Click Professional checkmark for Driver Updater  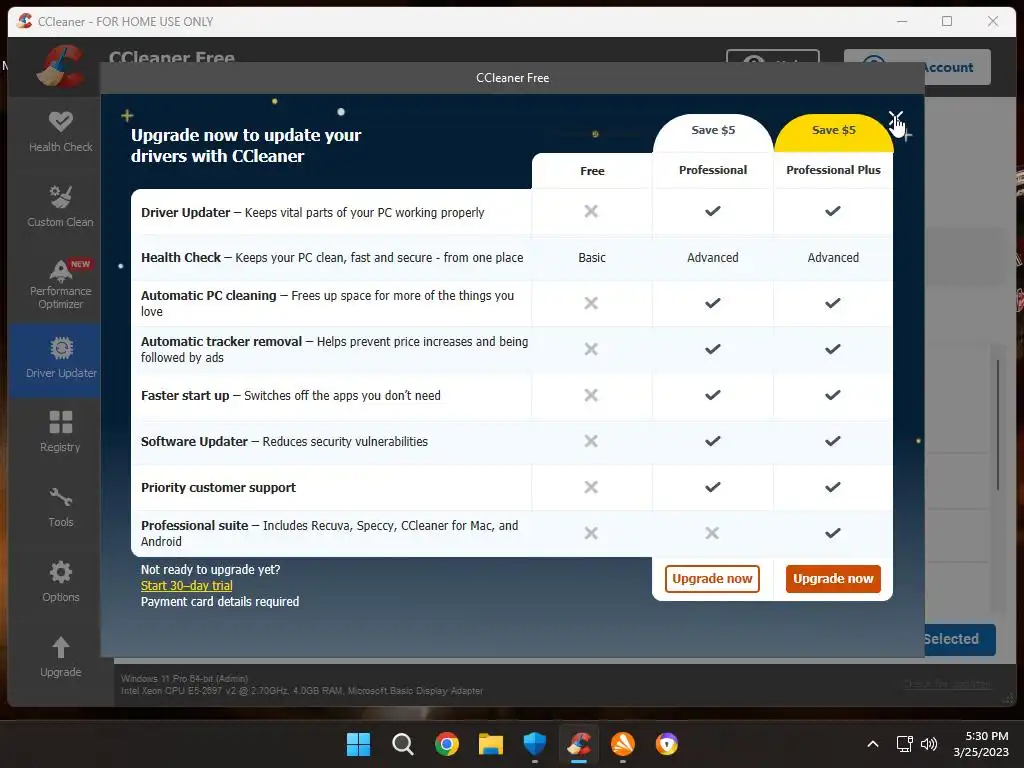tap(712, 211)
